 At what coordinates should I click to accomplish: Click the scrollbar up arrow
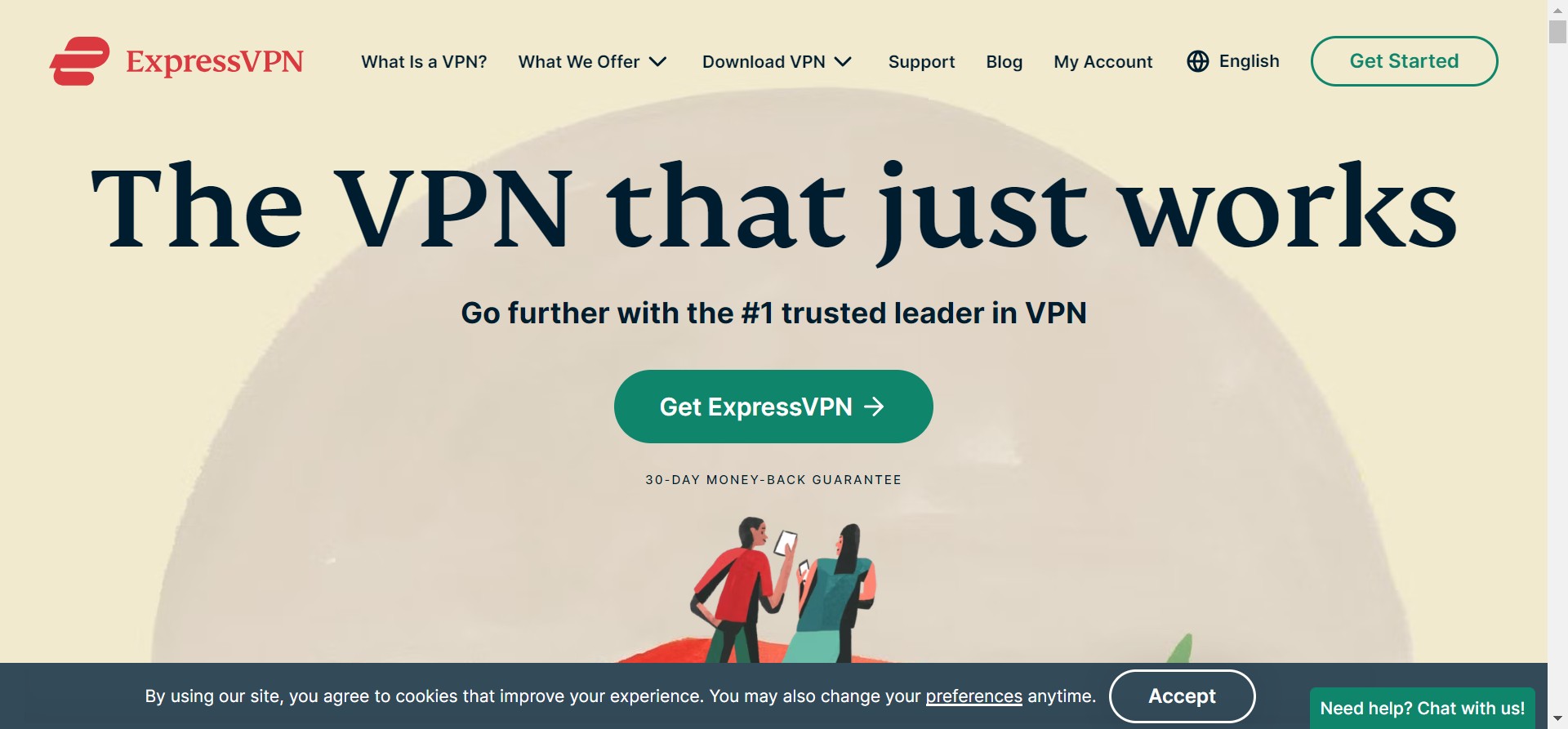1557,9
